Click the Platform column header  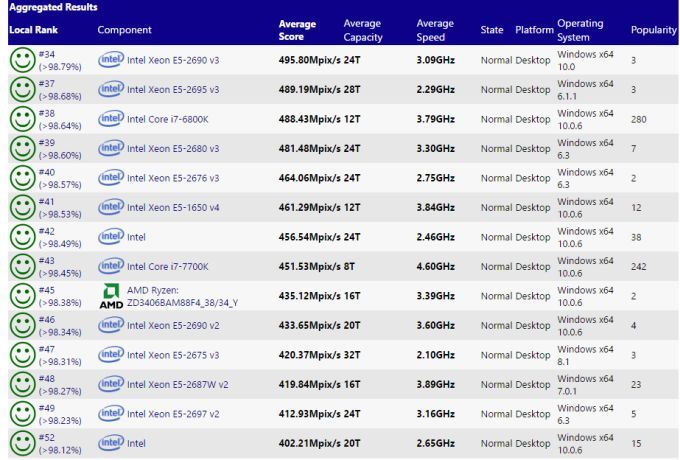tap(534, 30)
